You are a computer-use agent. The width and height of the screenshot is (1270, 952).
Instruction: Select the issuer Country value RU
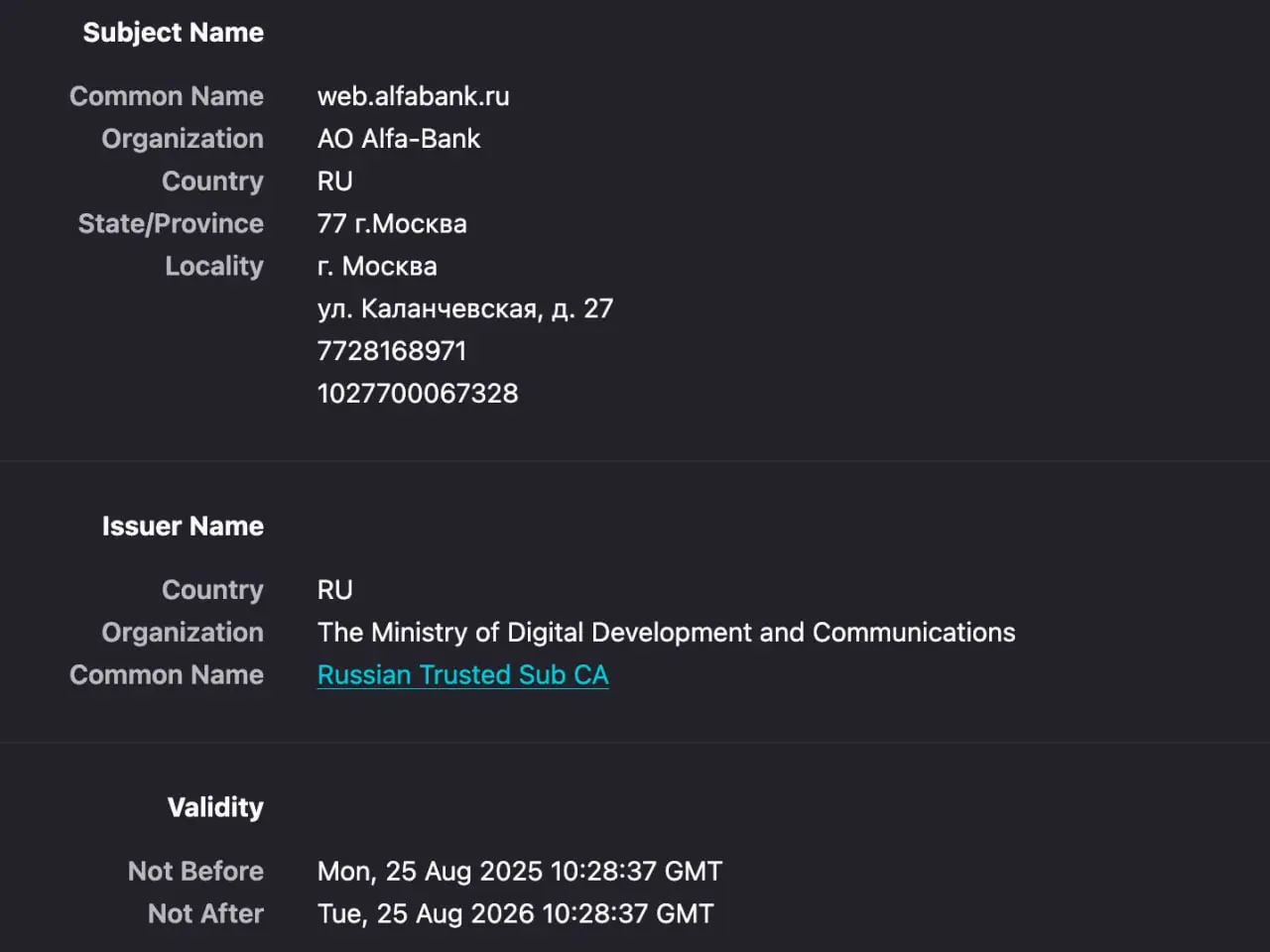click(335, 590)
